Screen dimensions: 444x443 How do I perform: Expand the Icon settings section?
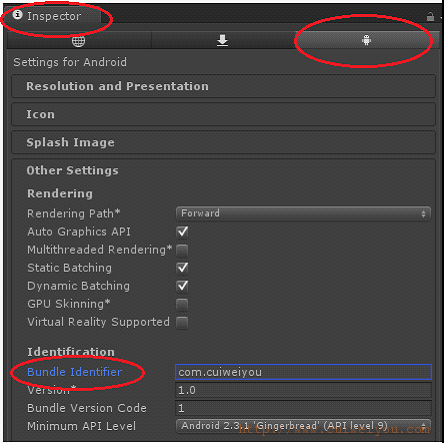(x=223, y=114)
